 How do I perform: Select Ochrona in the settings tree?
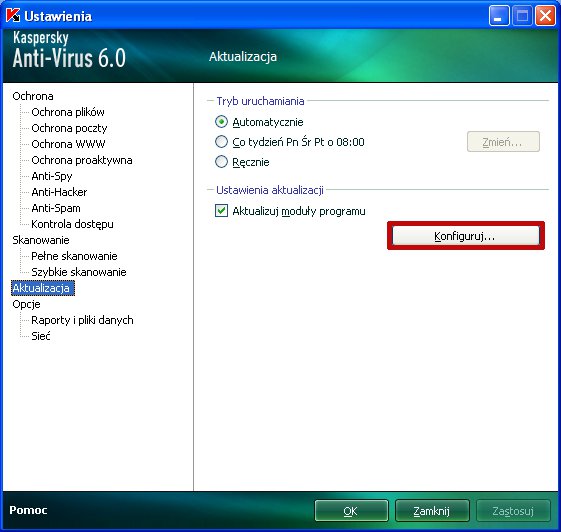pyautogui.click(x=33, y=96)
